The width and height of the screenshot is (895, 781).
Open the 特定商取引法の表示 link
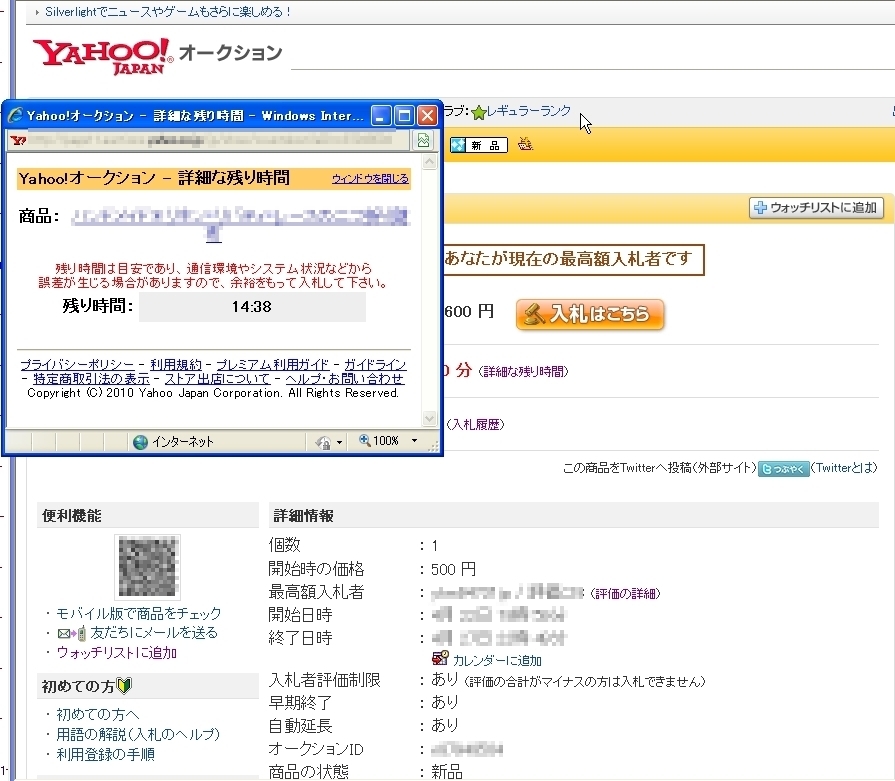pos(91,379)
